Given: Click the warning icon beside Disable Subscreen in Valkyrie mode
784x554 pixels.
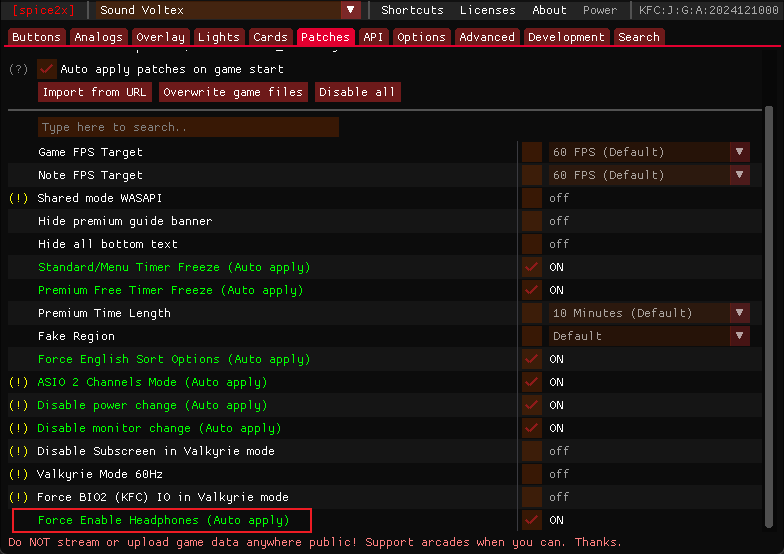Looking at the screenshot, I should point(18,451).
